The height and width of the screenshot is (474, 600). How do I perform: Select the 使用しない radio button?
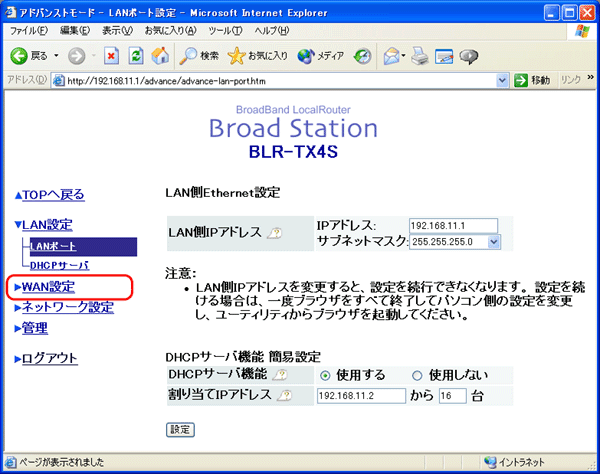pos(417,376)
